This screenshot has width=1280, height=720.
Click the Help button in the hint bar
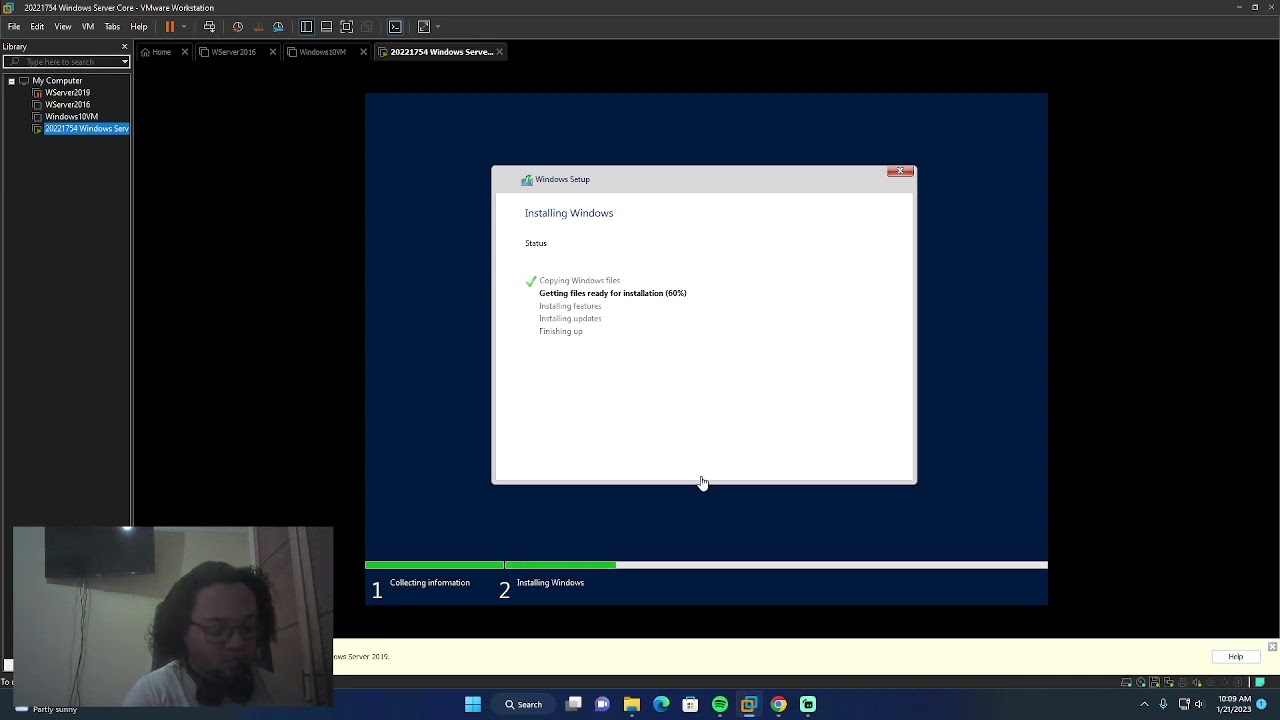click(1235, 657)
